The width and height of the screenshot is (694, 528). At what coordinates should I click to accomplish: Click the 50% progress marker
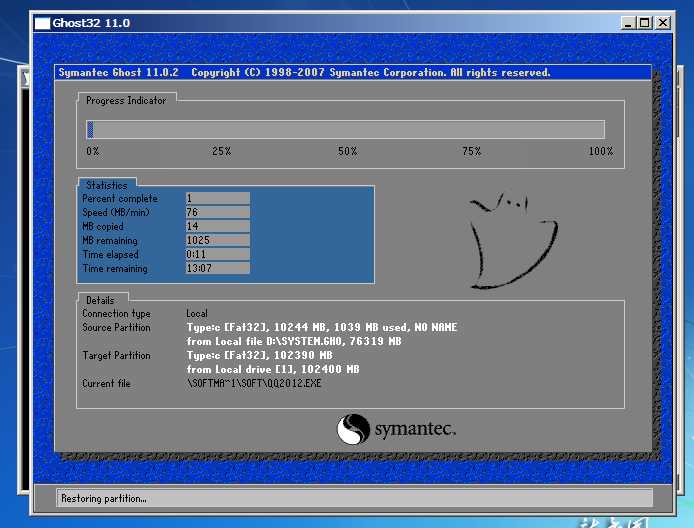click(x=347, y=151)
